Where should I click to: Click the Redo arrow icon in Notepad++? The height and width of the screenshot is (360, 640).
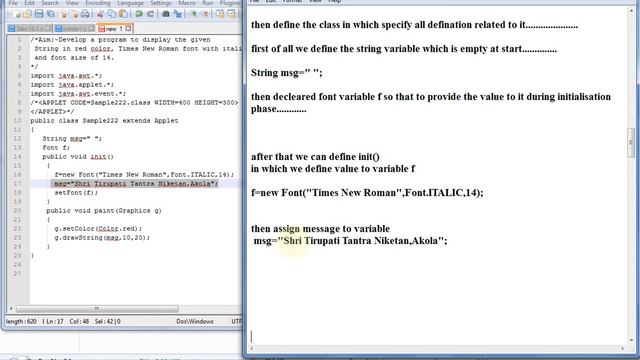point(150,14)
